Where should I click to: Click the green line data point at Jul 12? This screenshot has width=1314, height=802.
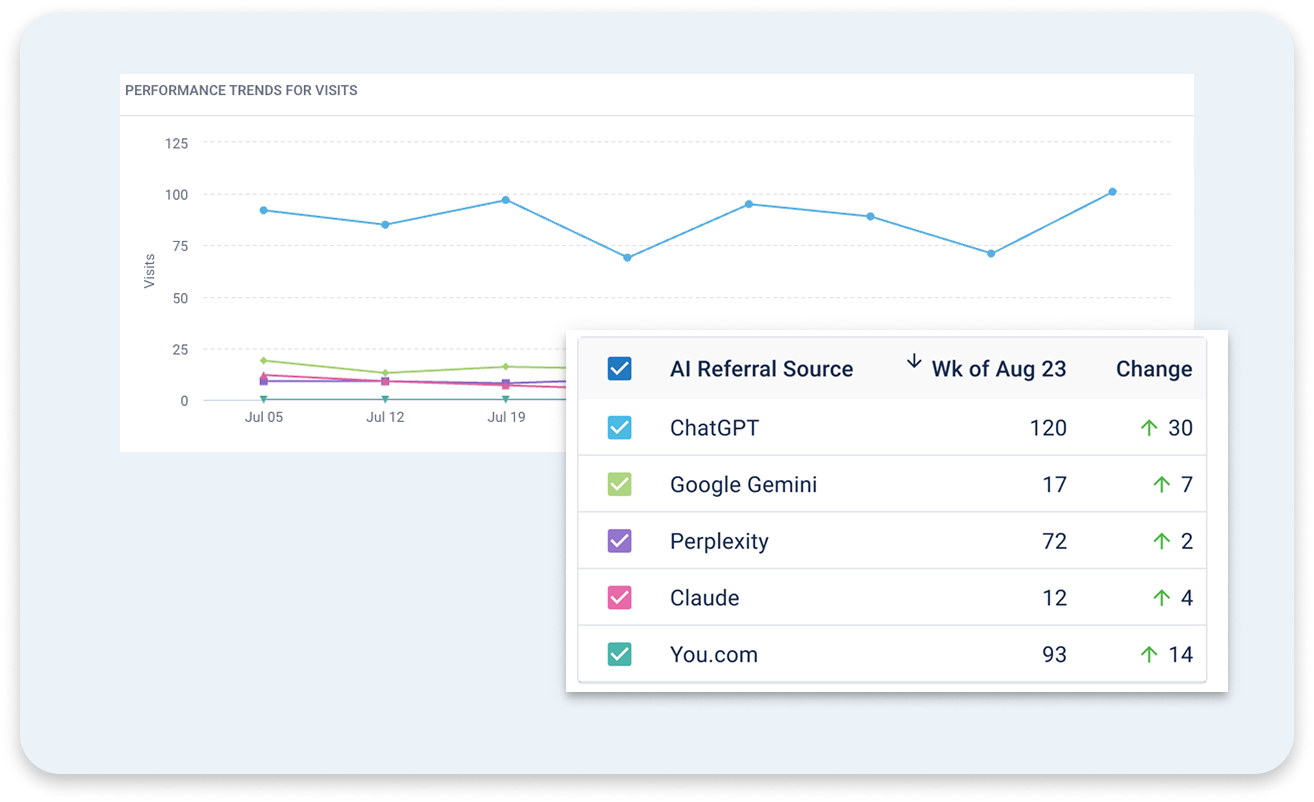click(x=385, y=373)
